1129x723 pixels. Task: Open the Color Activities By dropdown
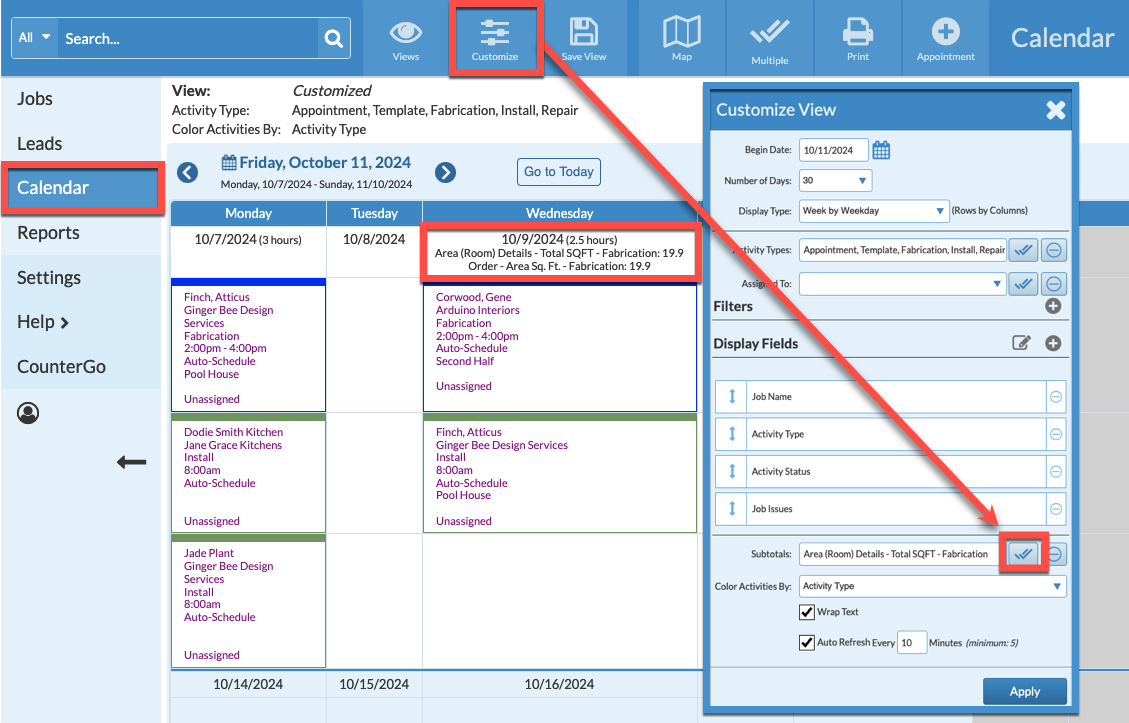932,586
